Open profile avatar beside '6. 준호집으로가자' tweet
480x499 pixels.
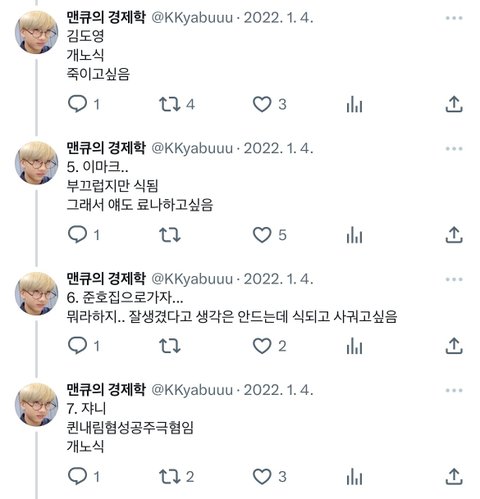[36, 294]
